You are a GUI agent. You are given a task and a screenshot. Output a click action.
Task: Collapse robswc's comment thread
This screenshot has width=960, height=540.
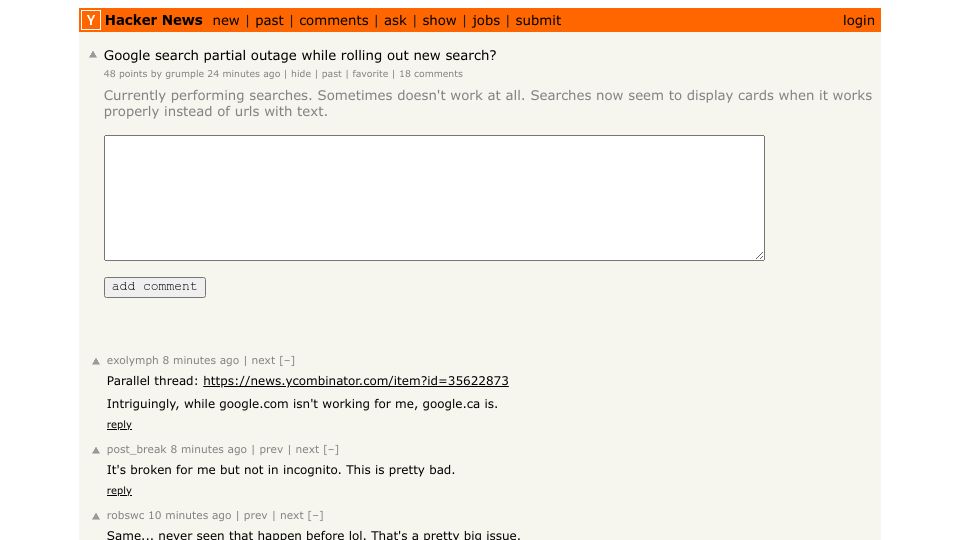(x=315, y=516)
